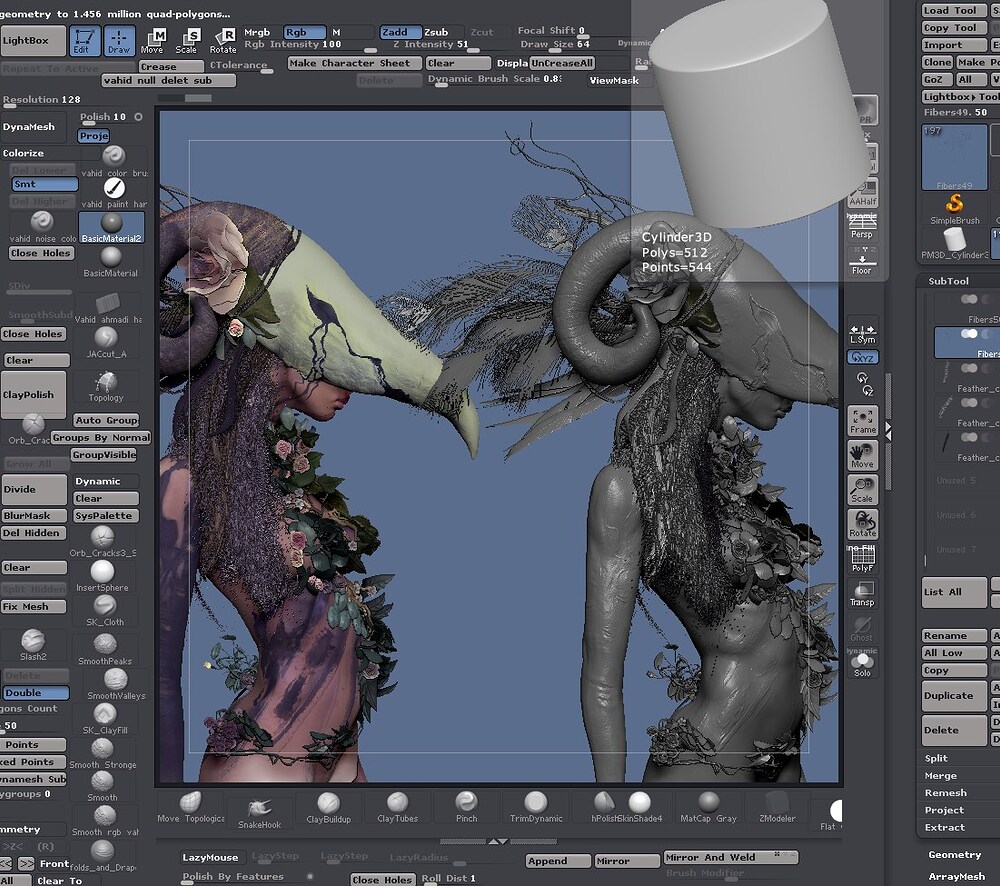The image size is (1000, 886).
Task: Adjust the Rgb Intensity slider
Action: tap(309, 45)
